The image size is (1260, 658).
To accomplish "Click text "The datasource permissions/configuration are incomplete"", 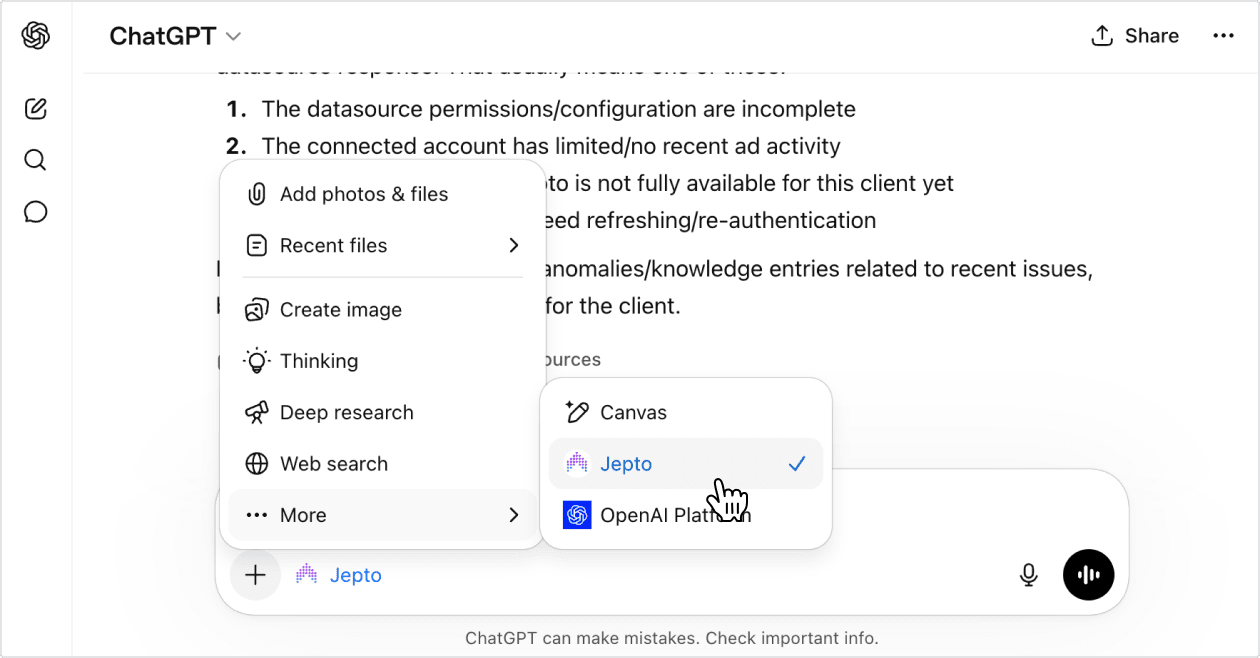I will click(x=558, y=109).
